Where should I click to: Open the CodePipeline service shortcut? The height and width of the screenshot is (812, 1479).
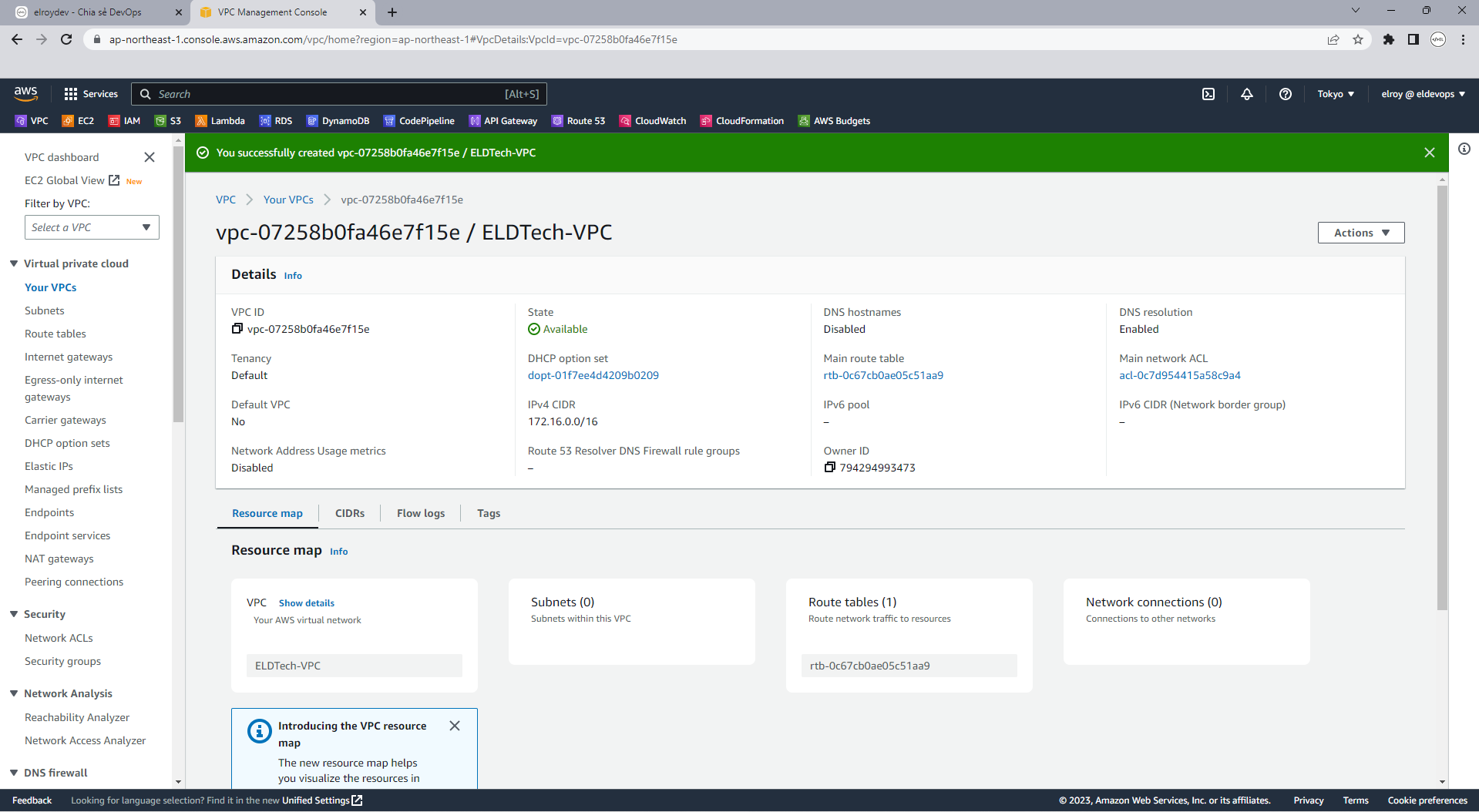click(419, 121)
